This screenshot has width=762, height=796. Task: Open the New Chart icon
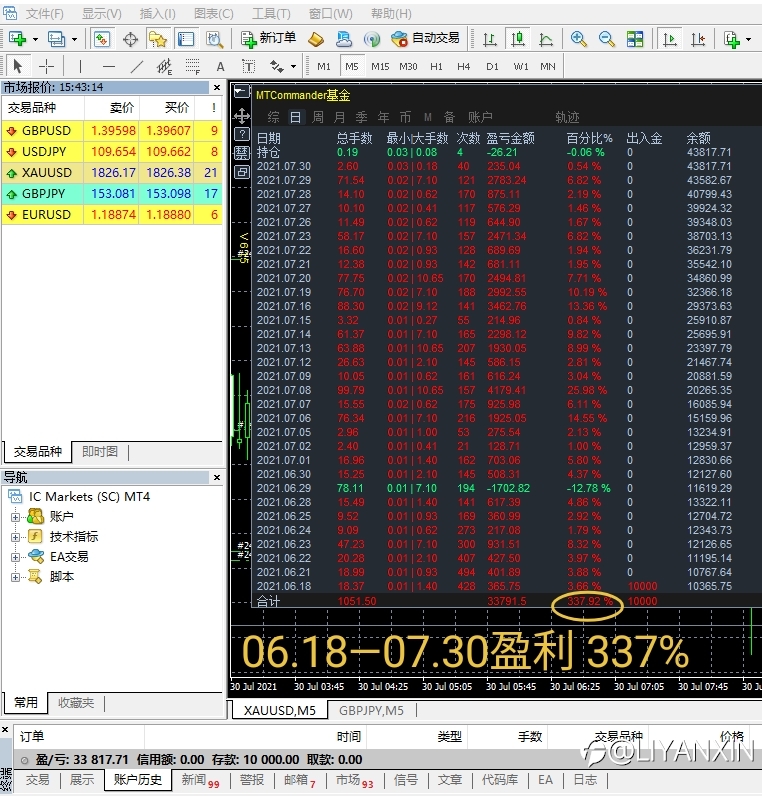point(17,39)
